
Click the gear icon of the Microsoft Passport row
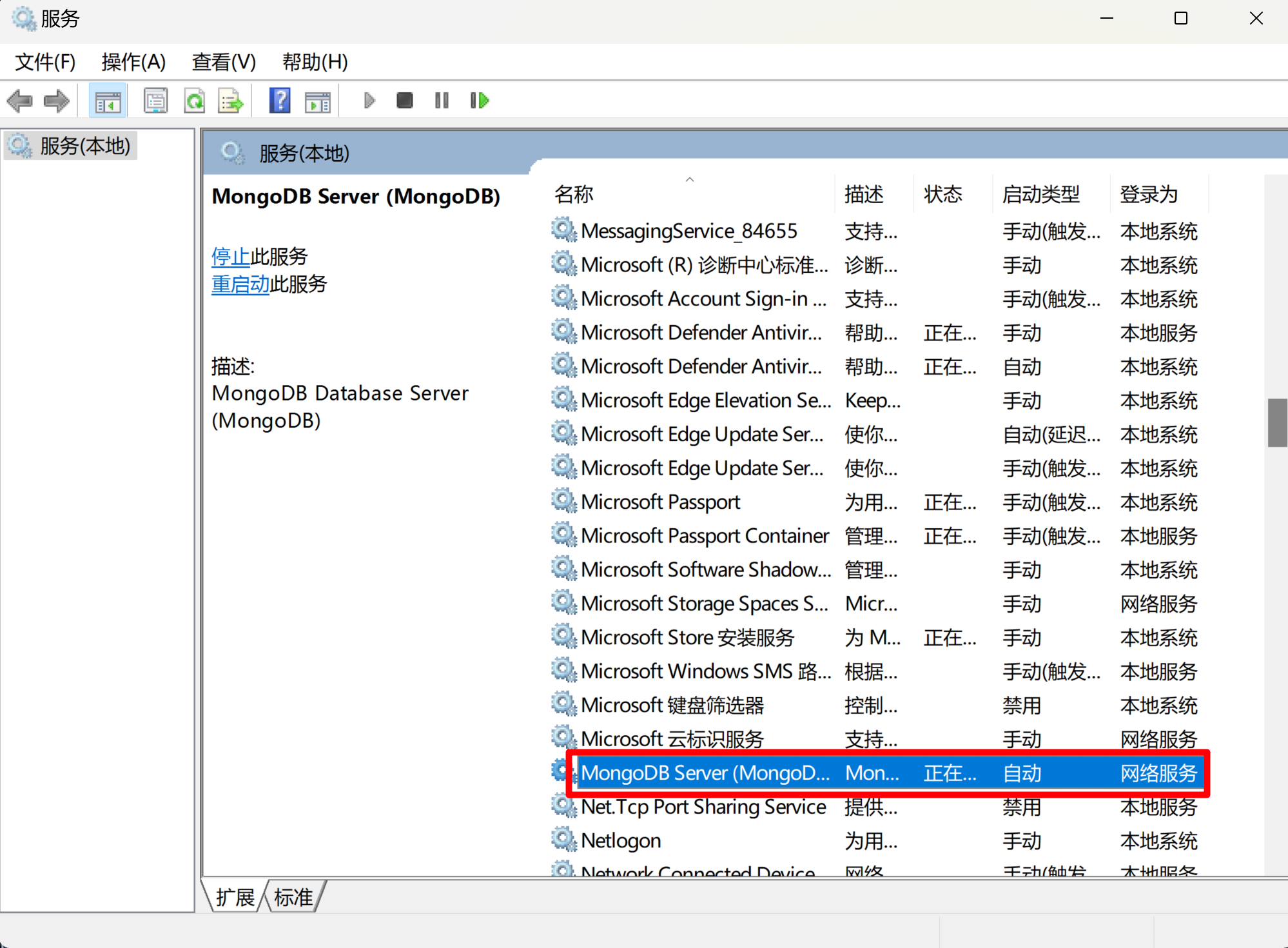tap(564, 500)
